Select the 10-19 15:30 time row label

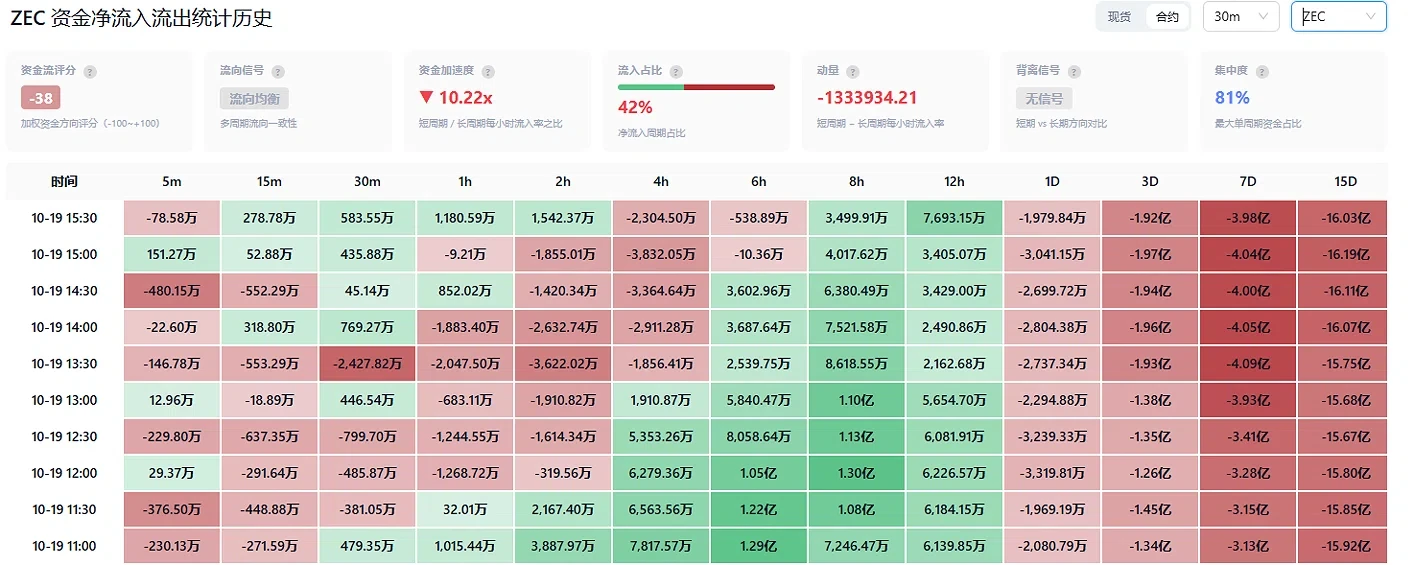(64, 218)
